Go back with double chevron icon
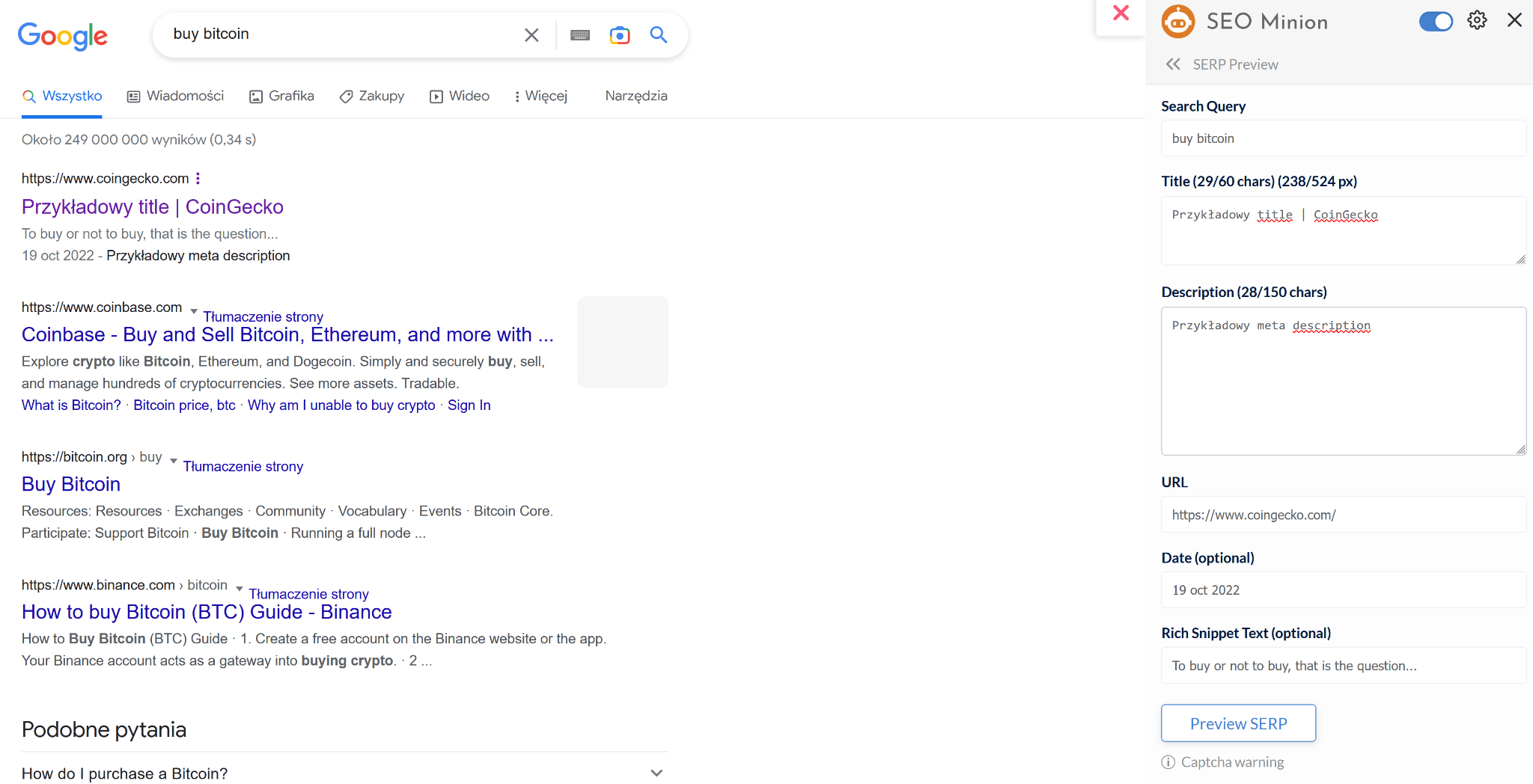The image size is (1533, 784). (x=1173, y=64)
